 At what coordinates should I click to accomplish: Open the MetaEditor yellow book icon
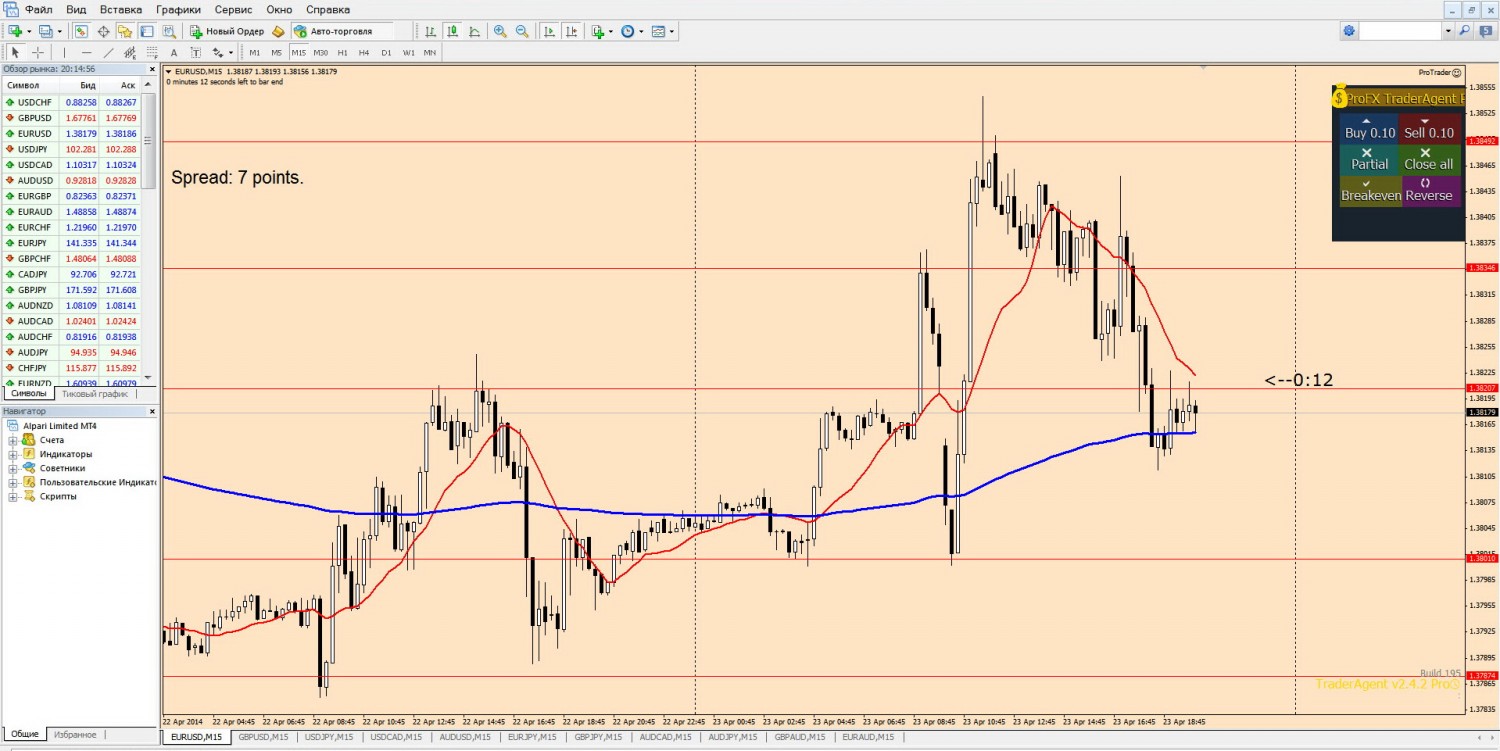278,31
